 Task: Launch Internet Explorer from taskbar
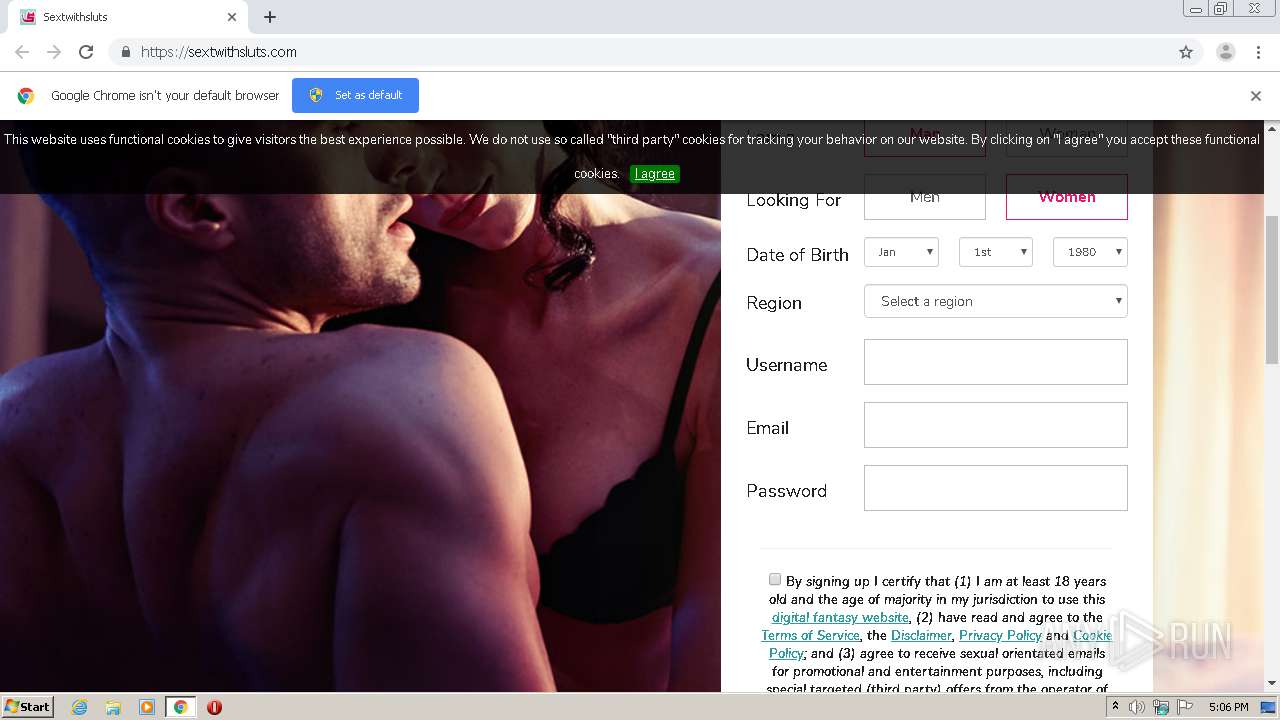tap(79, 707)
